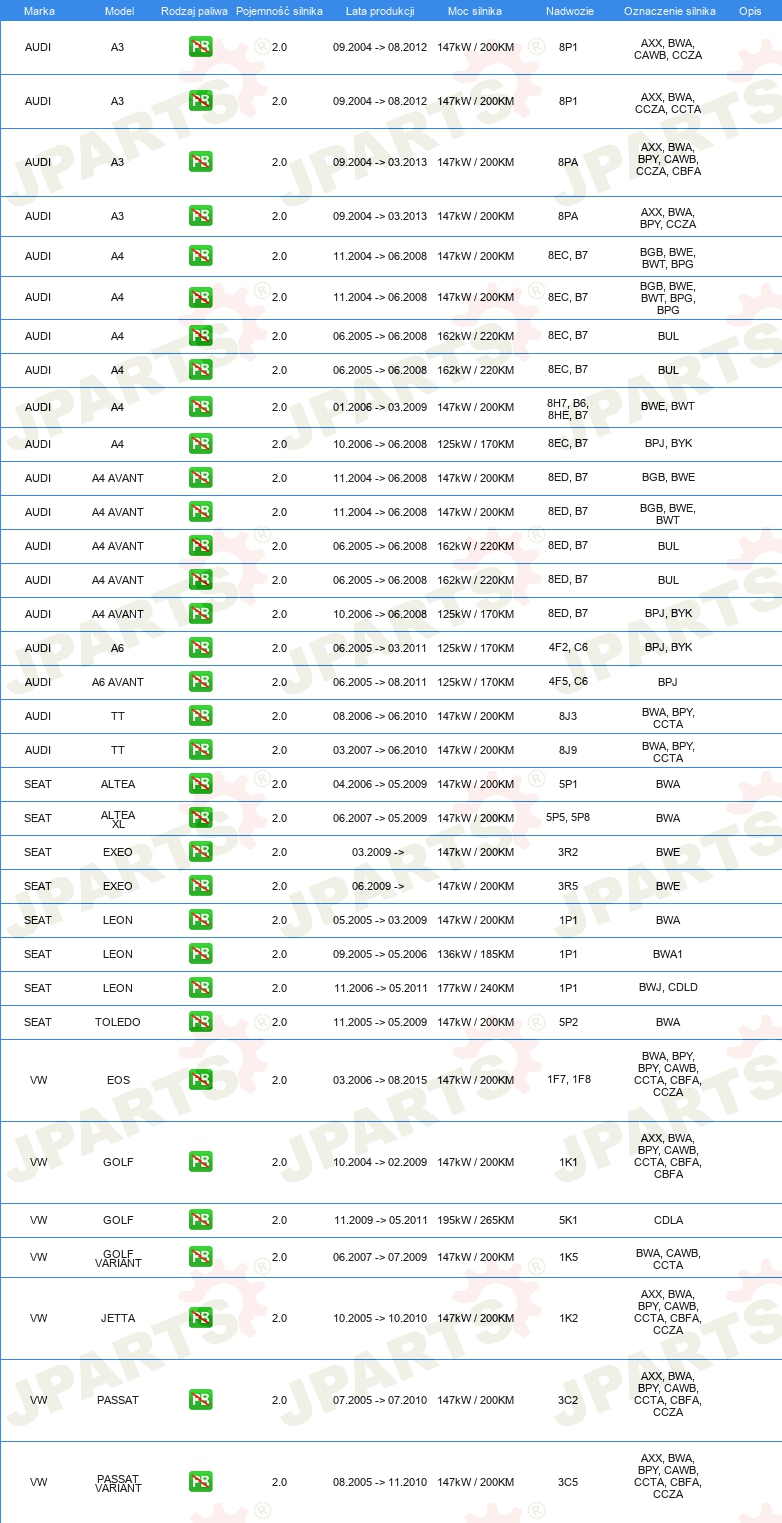
Task: Select the body cell 1F7, 1F8
Action: pyautogui.click(x=568, y=1080)
